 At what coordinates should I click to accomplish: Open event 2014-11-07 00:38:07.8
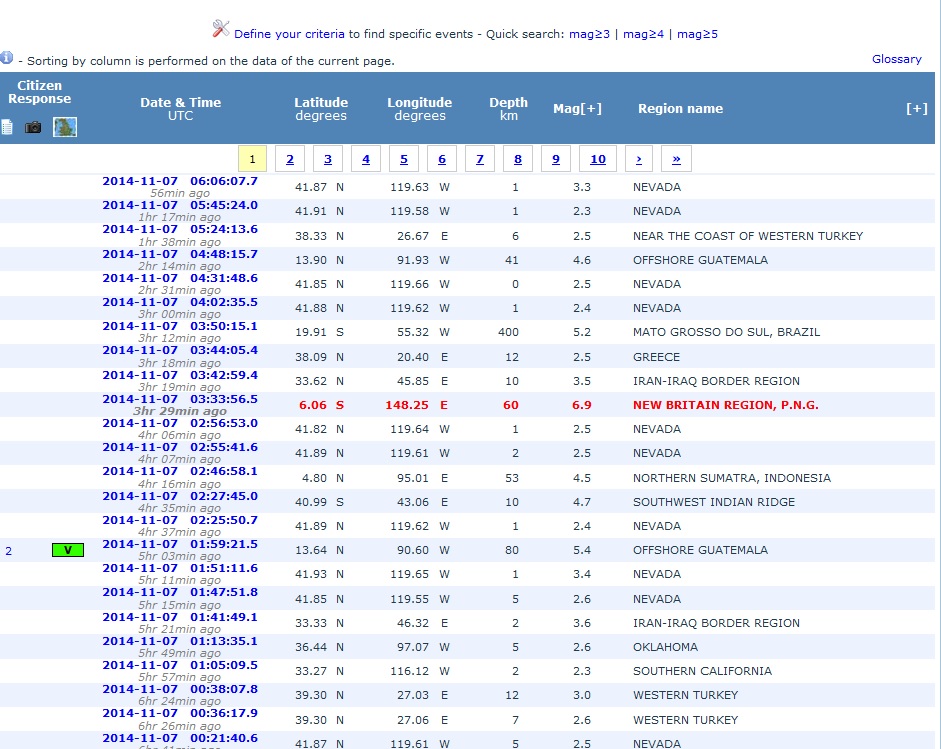click(x=180, y=690)
